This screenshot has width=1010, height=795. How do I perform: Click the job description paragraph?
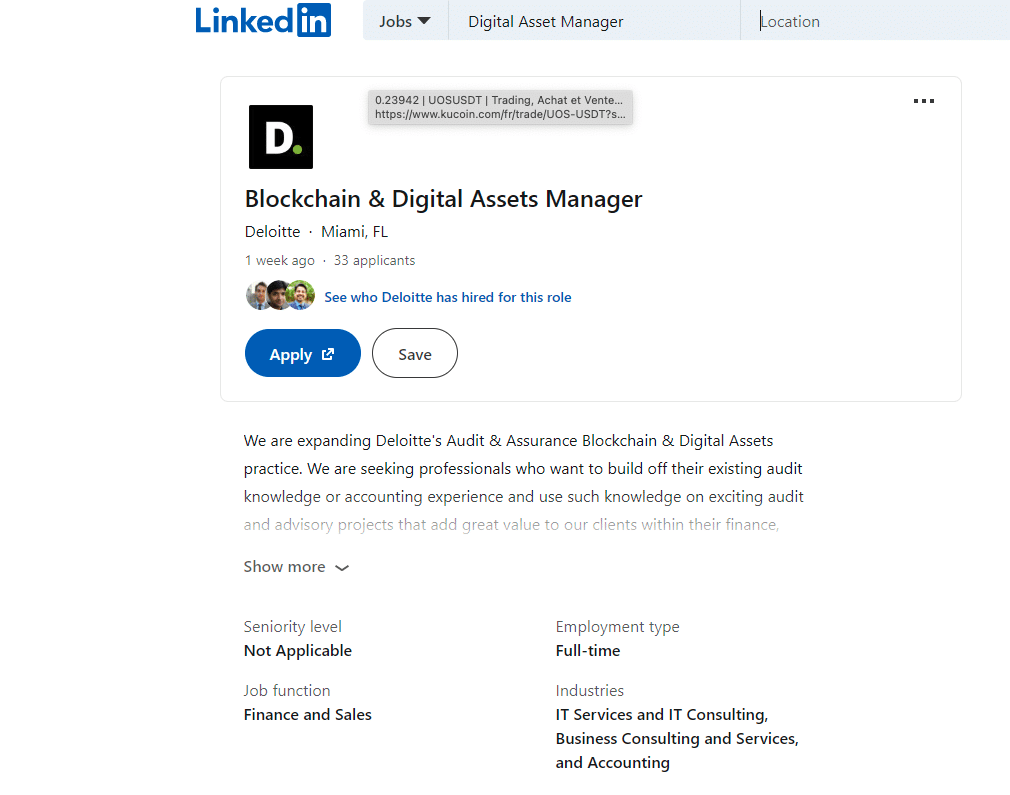click(x=524, y=483)
